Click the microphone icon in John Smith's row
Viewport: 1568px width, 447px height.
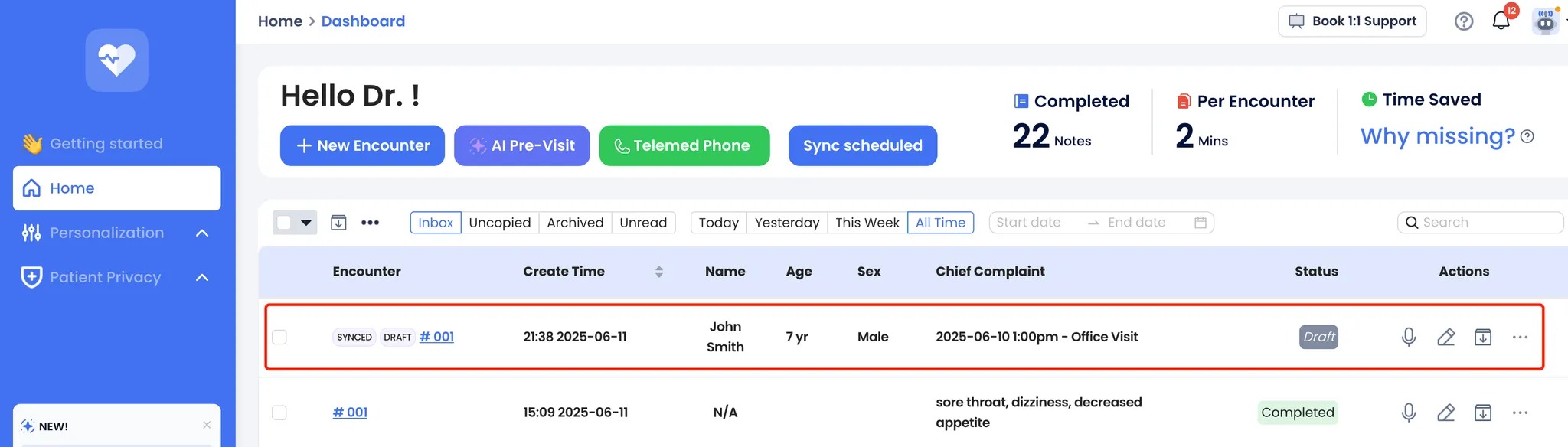(1408, 337)
